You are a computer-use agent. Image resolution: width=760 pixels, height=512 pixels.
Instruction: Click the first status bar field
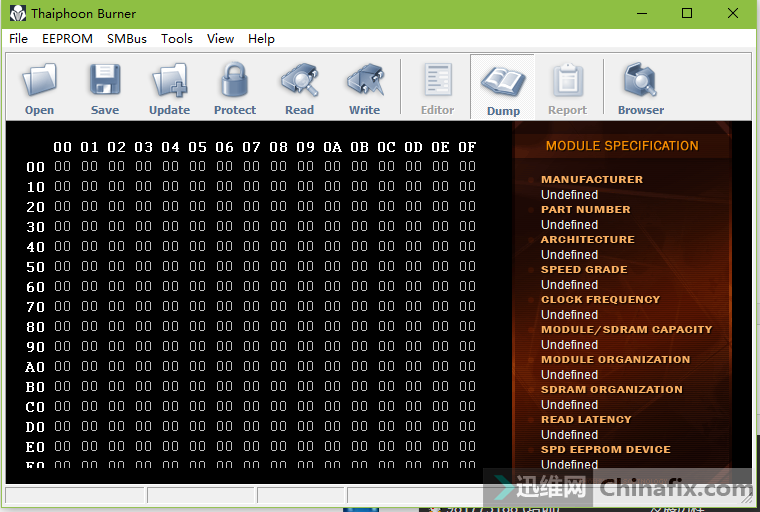coord(75,496)
